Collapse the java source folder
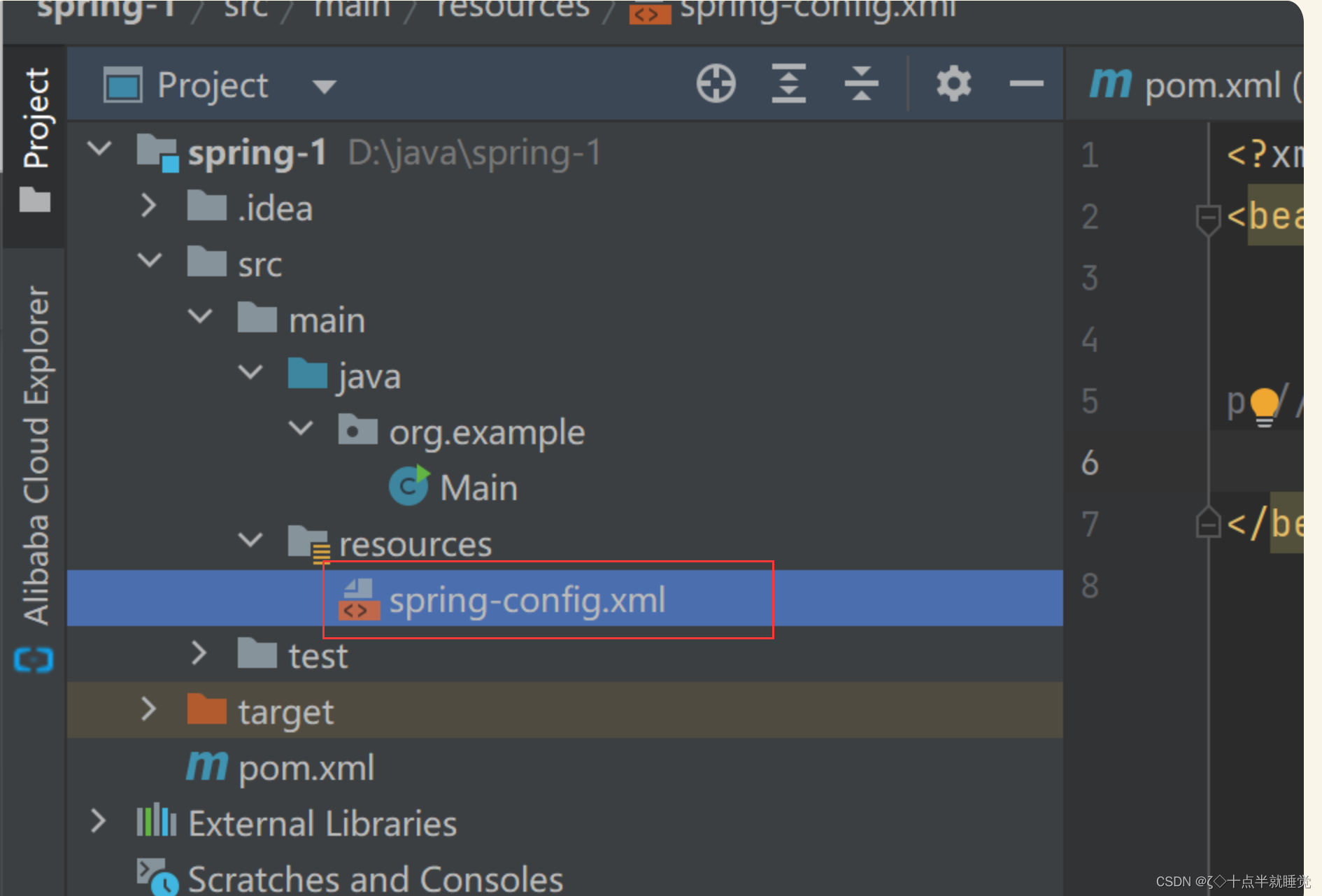 coord(250,372)
